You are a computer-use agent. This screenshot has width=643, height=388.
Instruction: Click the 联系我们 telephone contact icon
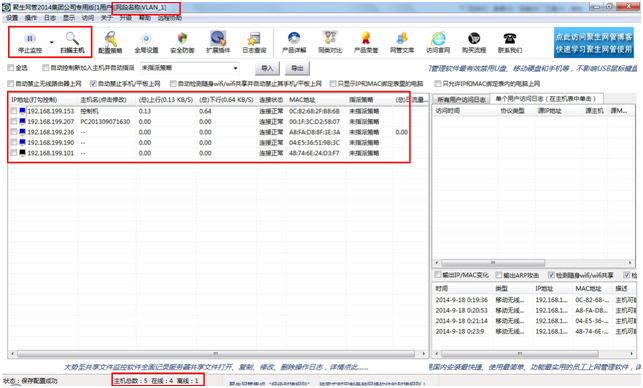pyautogui.click(x=510, y=39)
